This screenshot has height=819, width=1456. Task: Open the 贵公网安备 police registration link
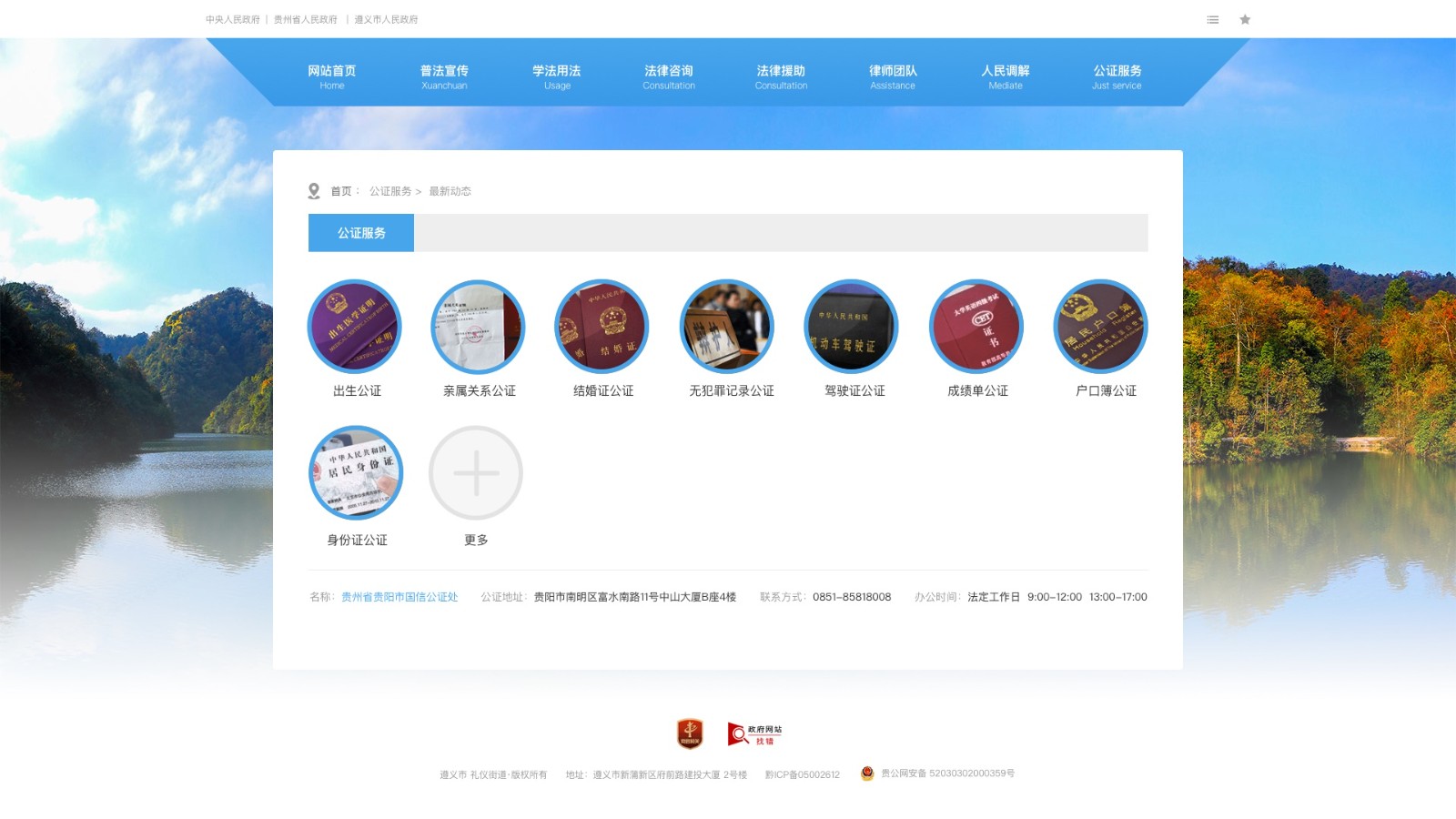[x=946, y=773]
